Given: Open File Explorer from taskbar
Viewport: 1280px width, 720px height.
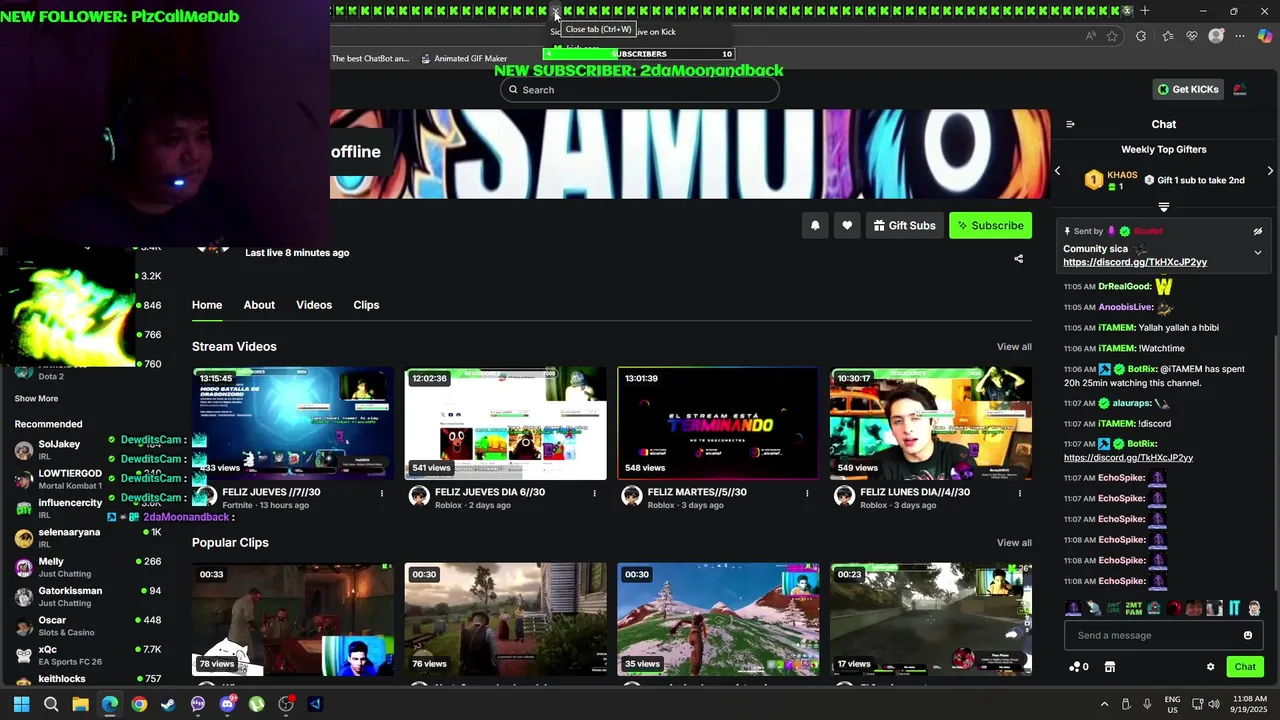Looking at the screenshot, I should pos(80,704).
